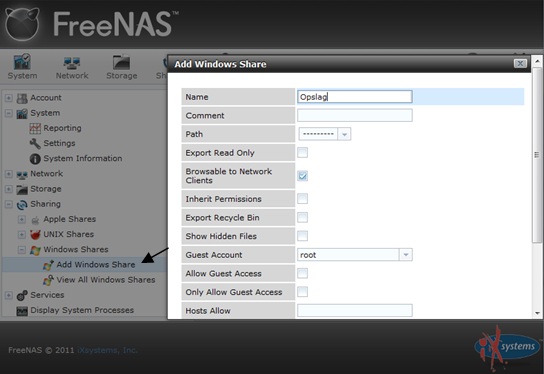Click the Windows Shares flag icon
Image resolution: width=544 pixels, height=374 pixels.
[35, 250]
